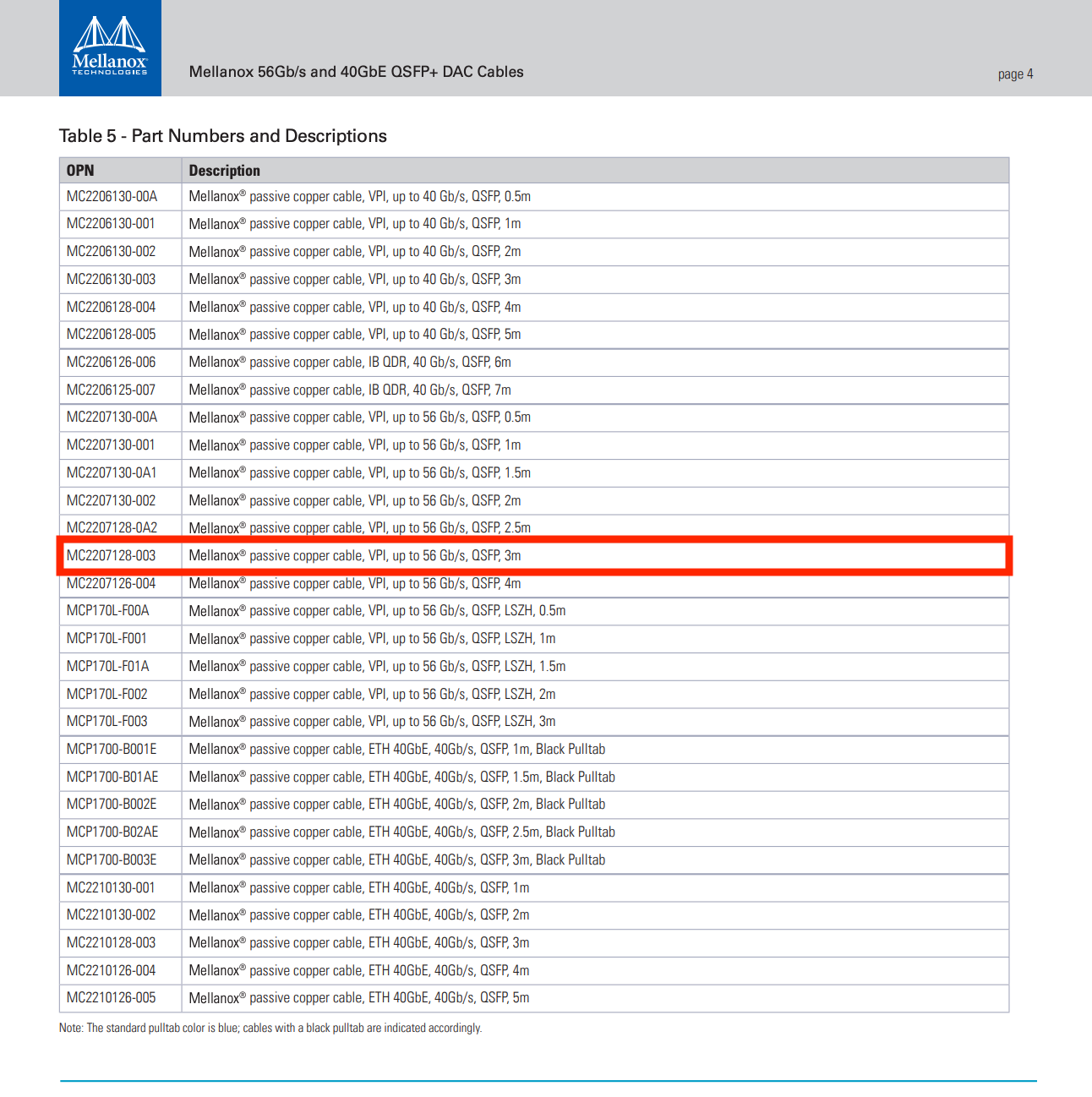Click the MC2210126-005 part number

112,998
